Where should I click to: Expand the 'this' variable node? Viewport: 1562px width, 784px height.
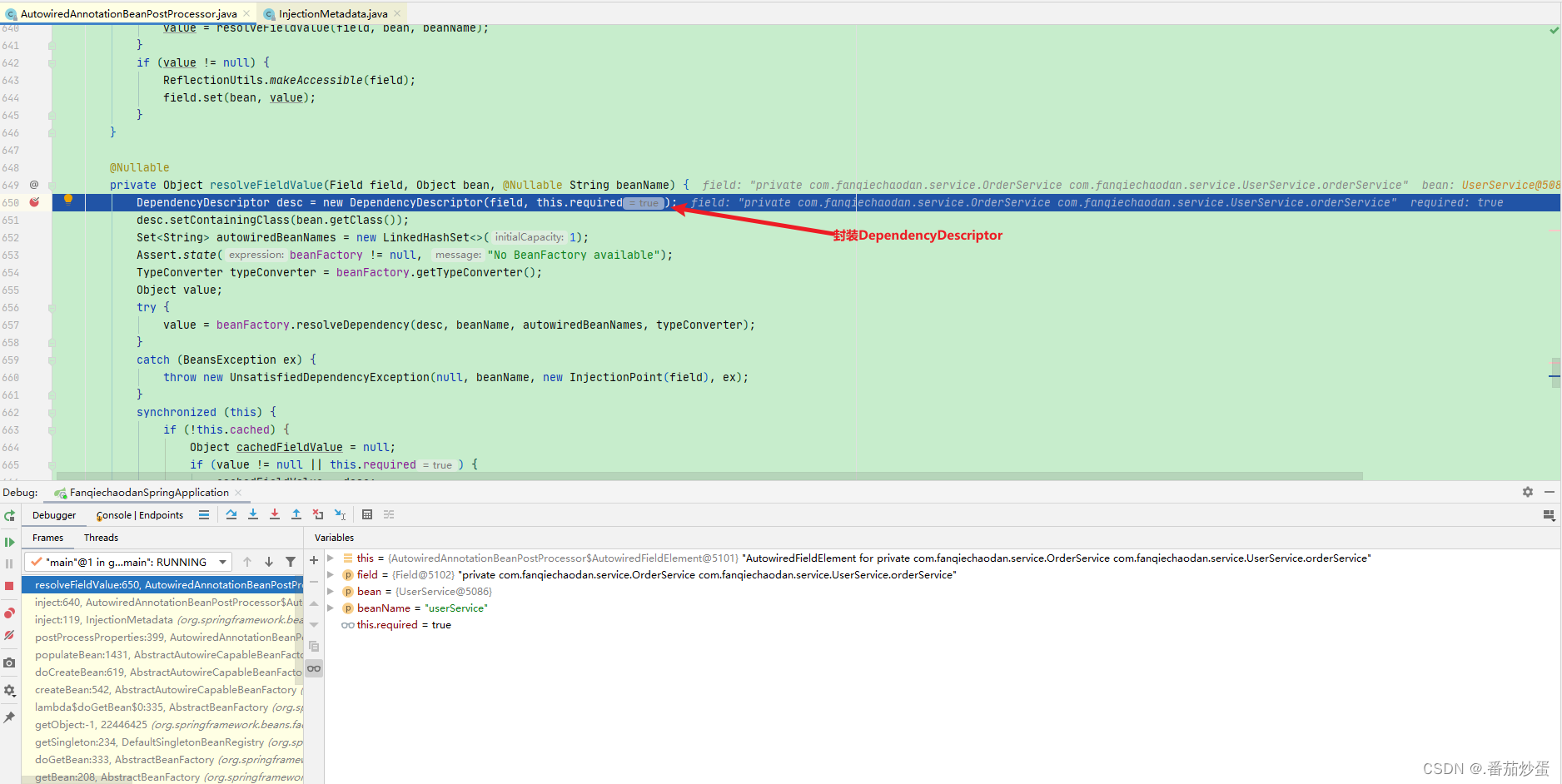(x=331, y=558)
